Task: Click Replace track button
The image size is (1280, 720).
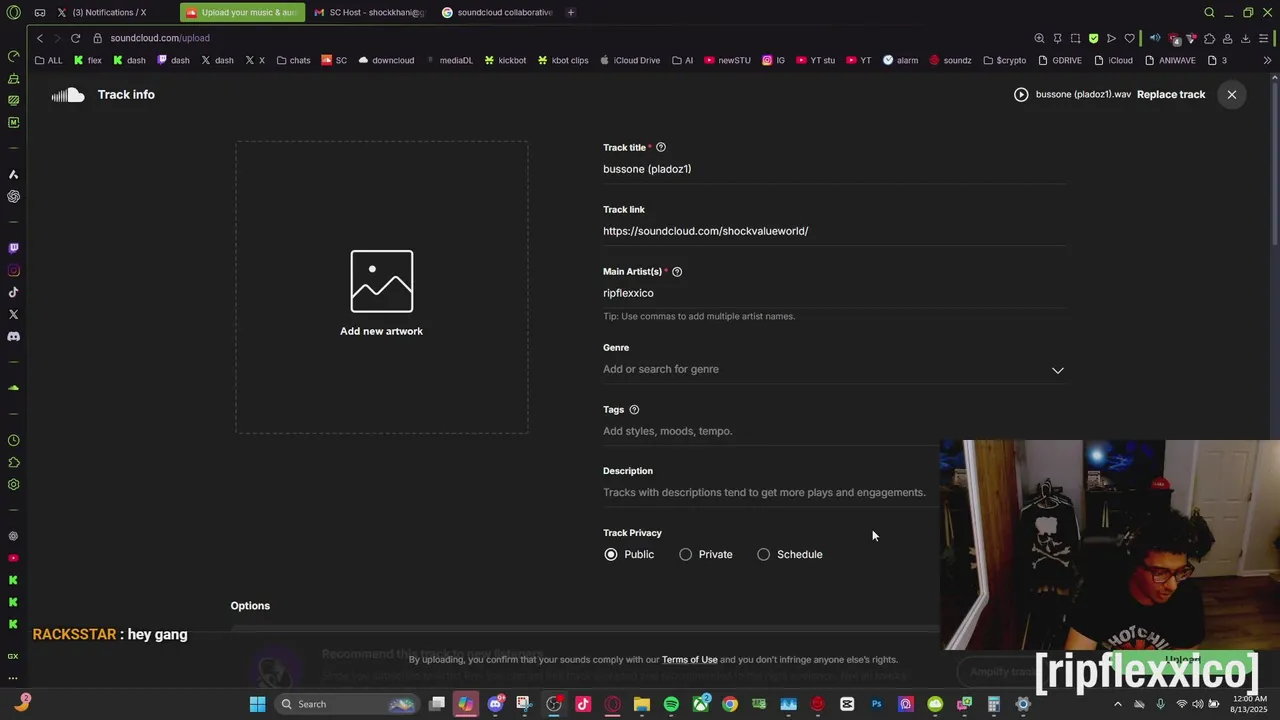Action: click(x=1171, y=94)
